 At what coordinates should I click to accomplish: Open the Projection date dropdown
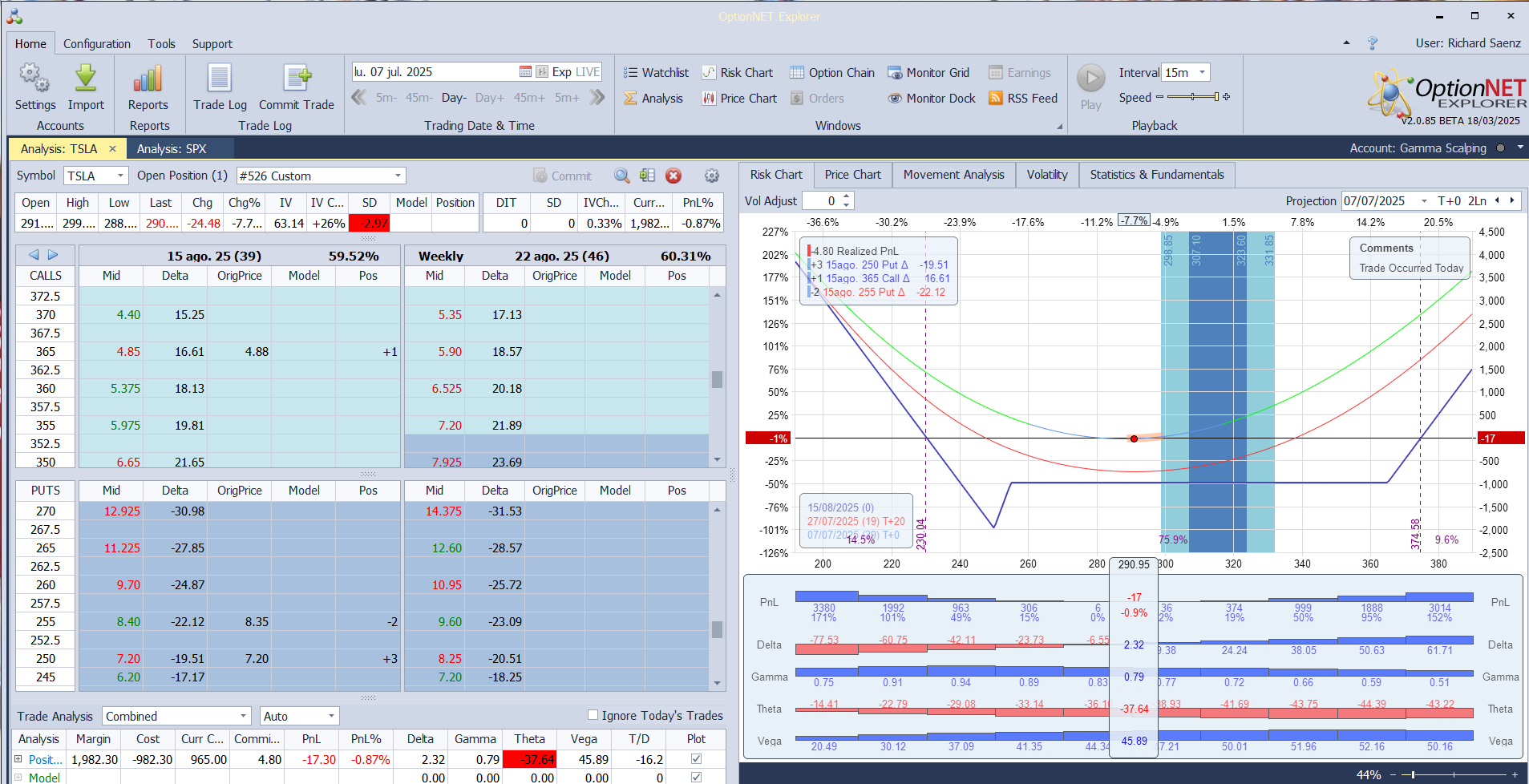tap(1424, 201)
